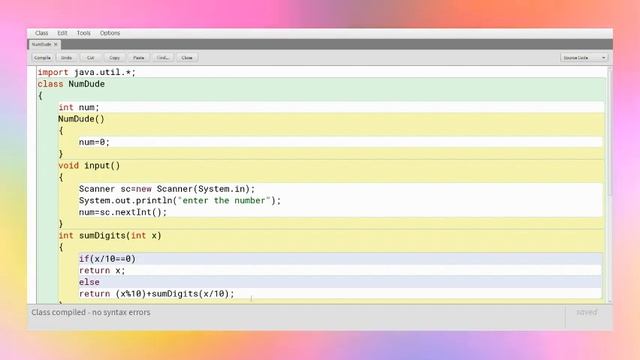Click the Copy button

(114, 58)
